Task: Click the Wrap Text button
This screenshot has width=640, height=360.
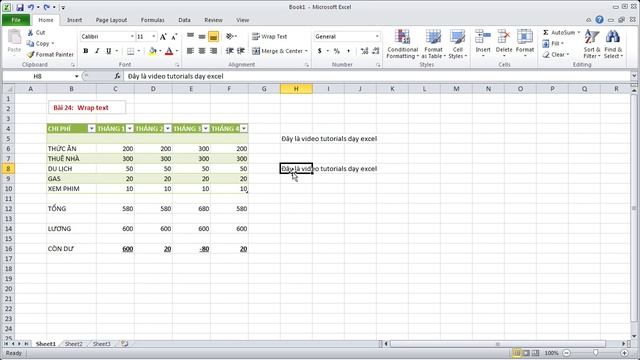Action: 269,37
